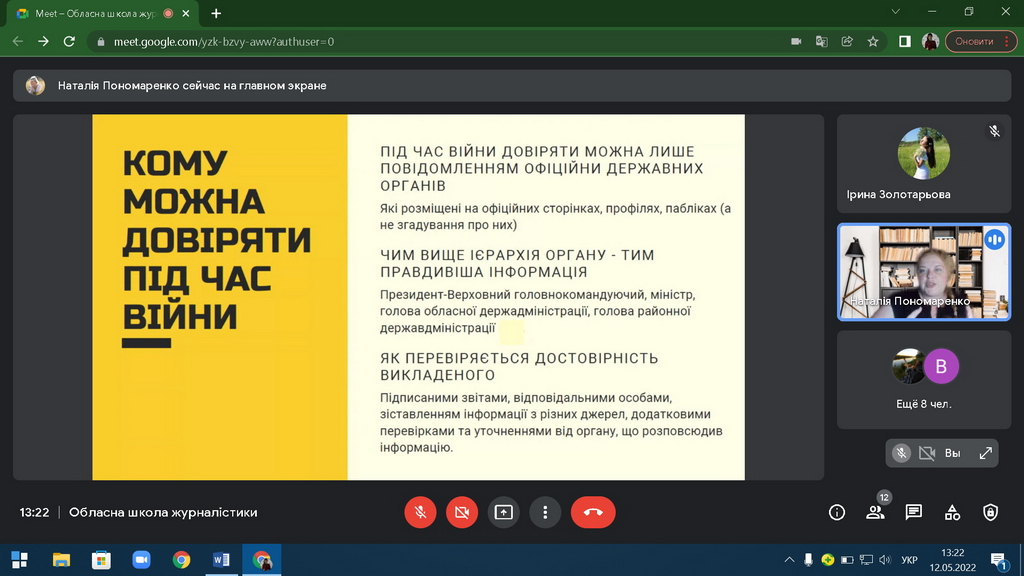Open Microsoft Word from the taskbar

pos(221,560)
